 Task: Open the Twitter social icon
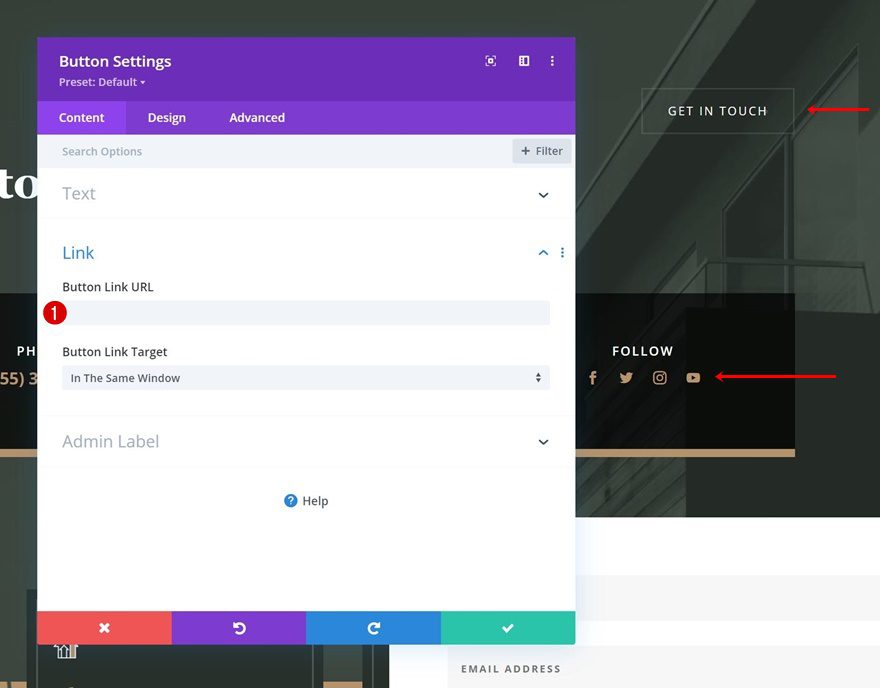[x=626, y=378]
